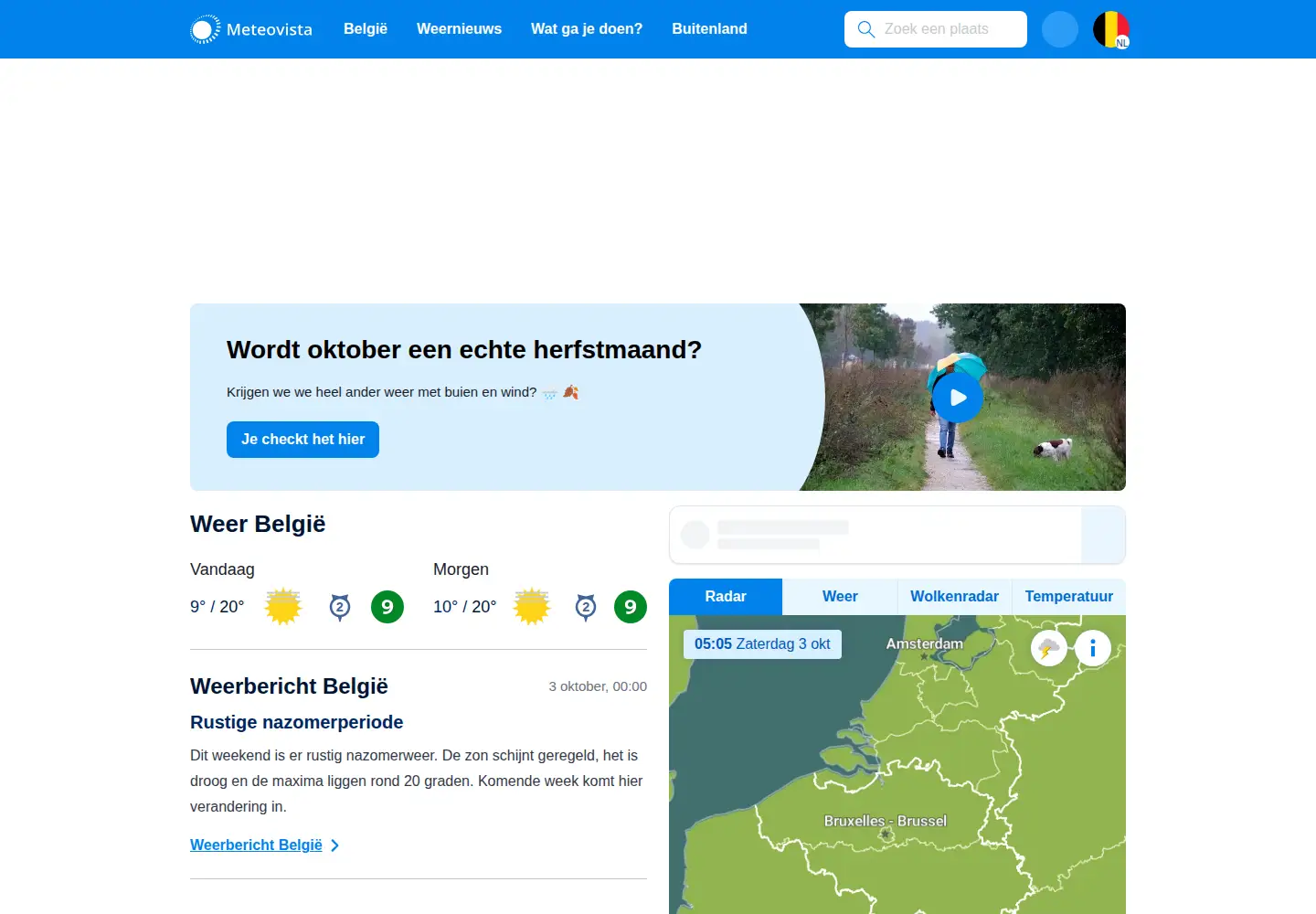The image size is (1316, 914).
Task: Click the 3 oktober, 00:00 timestamp
Action: (598, 686)
